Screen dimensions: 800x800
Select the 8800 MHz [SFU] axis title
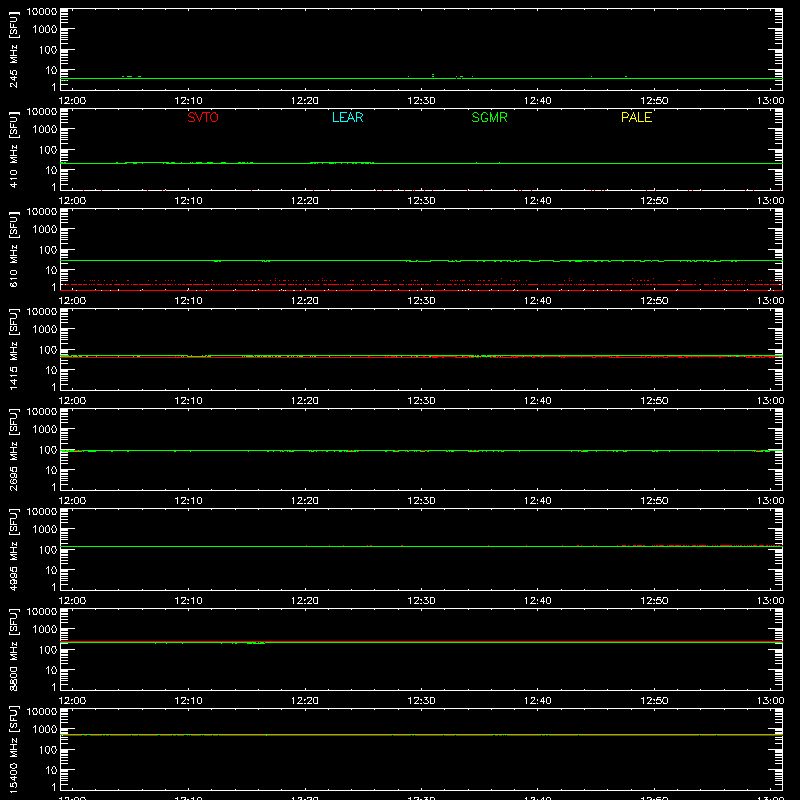coord(13,649)
